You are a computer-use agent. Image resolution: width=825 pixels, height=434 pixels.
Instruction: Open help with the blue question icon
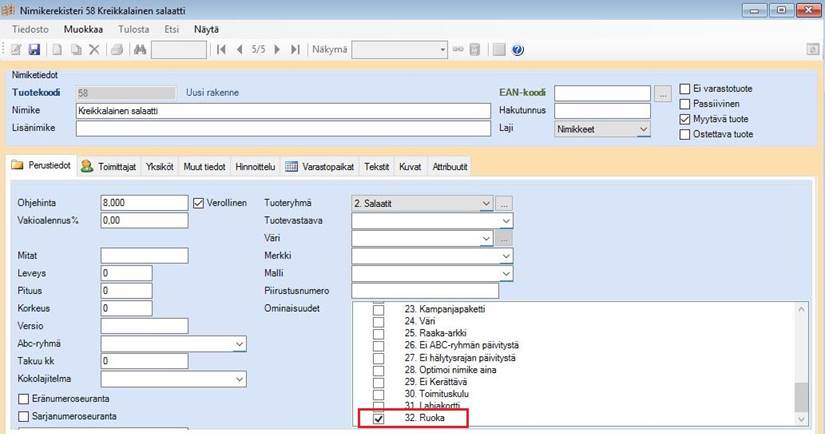[517, 49]
